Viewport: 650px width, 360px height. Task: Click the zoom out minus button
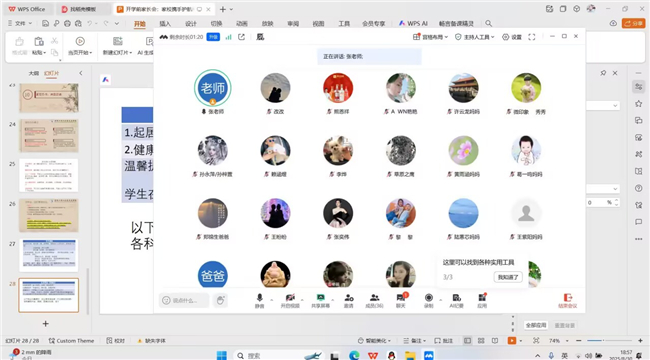tap(579, 341)
